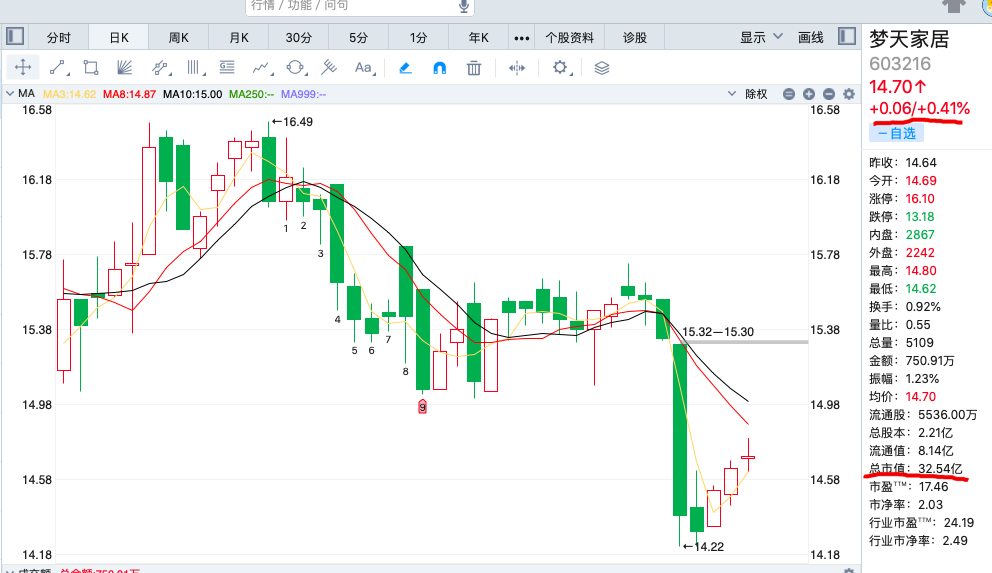Click the microphone voice search icon
The height and width of the screenshot is (573, 992).
tap(464, 6)
